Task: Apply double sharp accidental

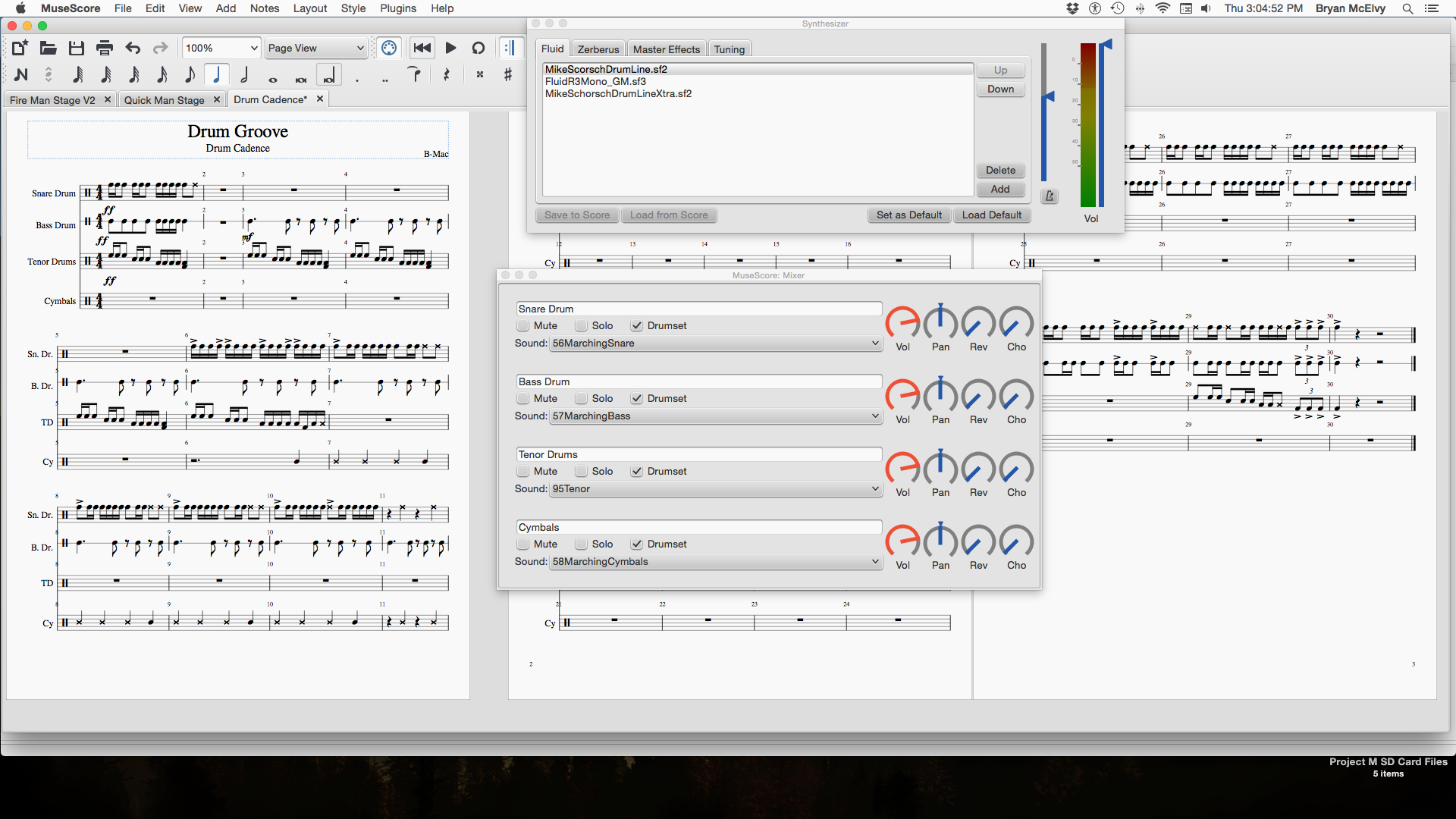Action: pyautogui.click(x=480, y=74)
